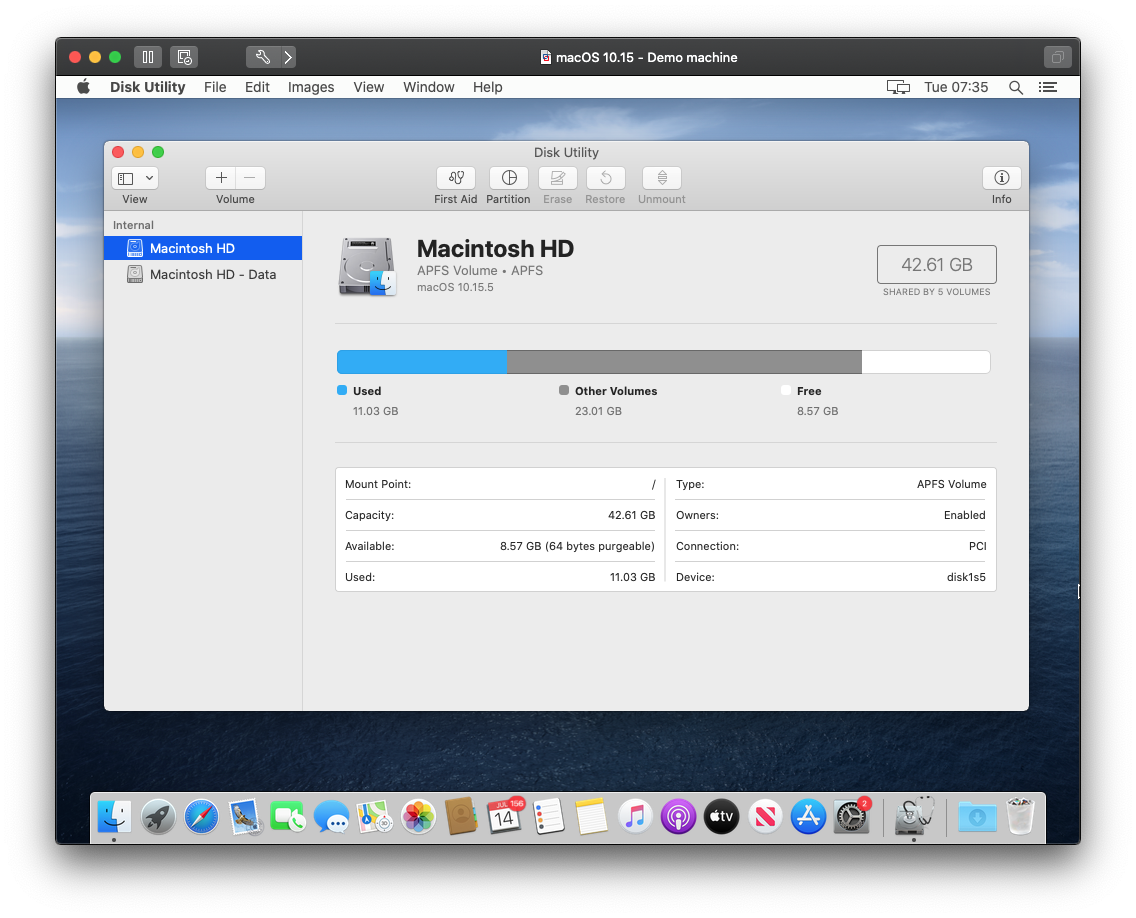
Task: Open the Disk Utility app menu
Action: click(148, 87)
